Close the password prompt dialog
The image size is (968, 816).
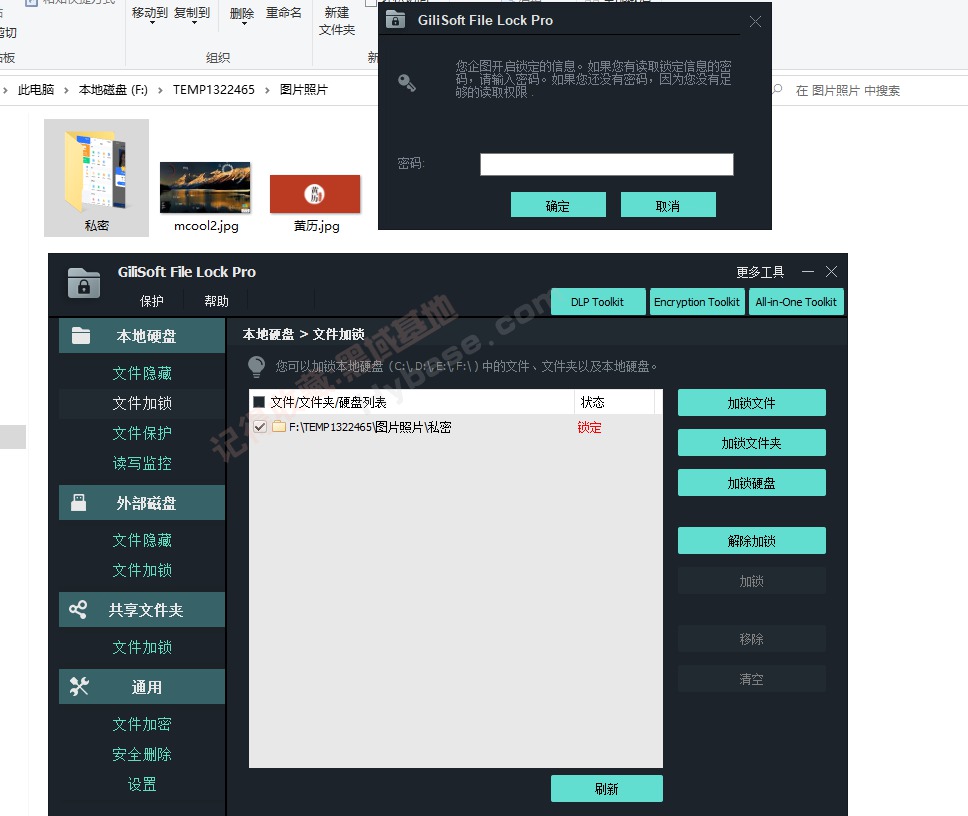755,22
